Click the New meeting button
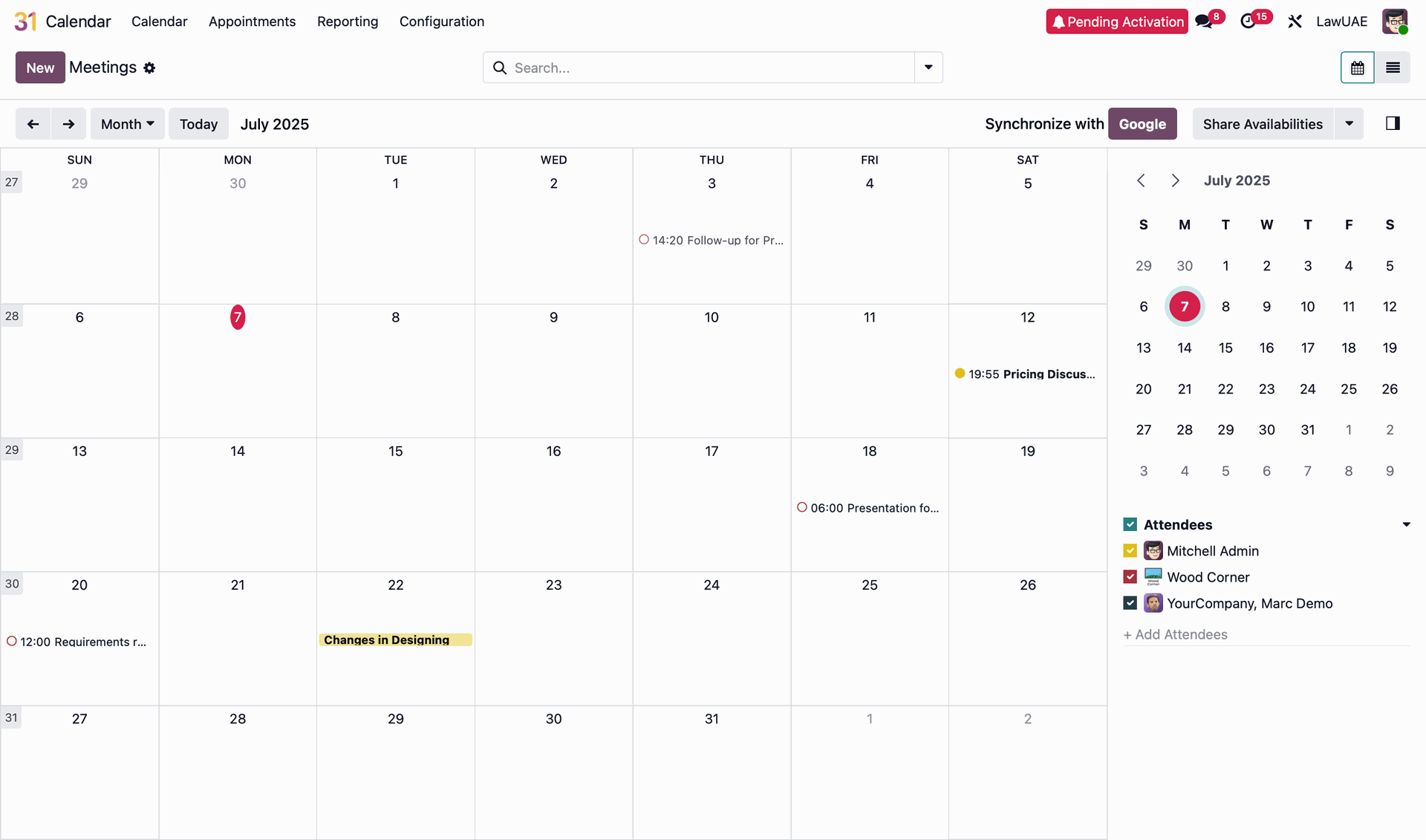 point(40,68)
